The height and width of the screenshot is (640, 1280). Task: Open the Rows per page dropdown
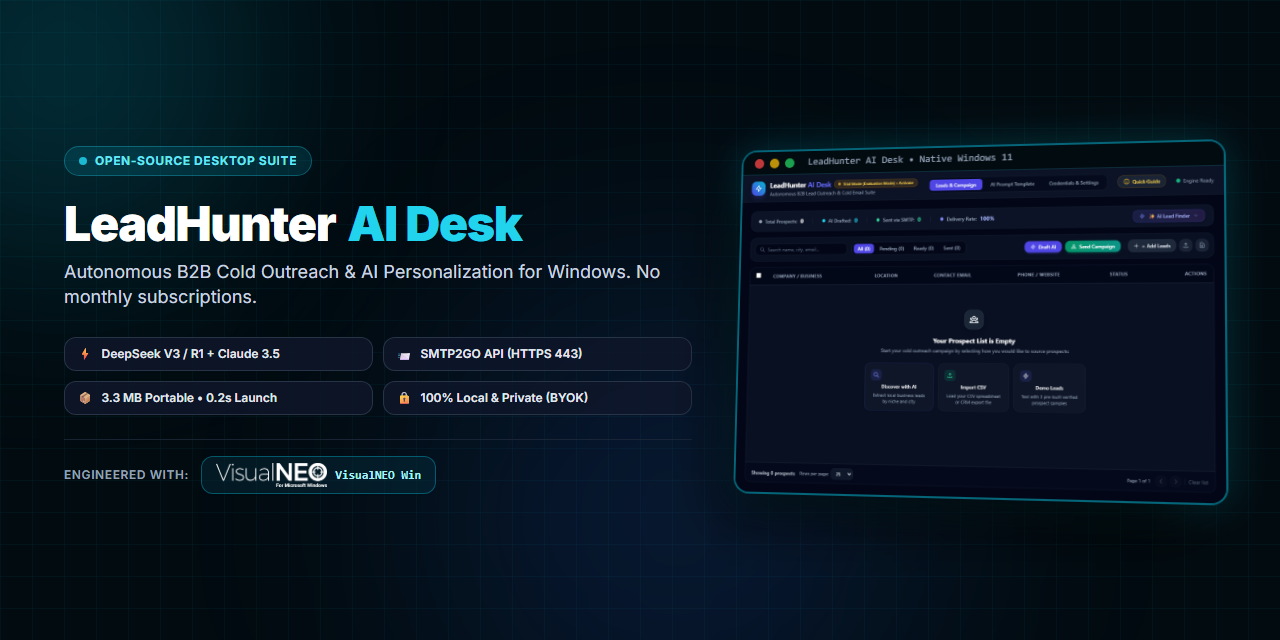[842, 474]
